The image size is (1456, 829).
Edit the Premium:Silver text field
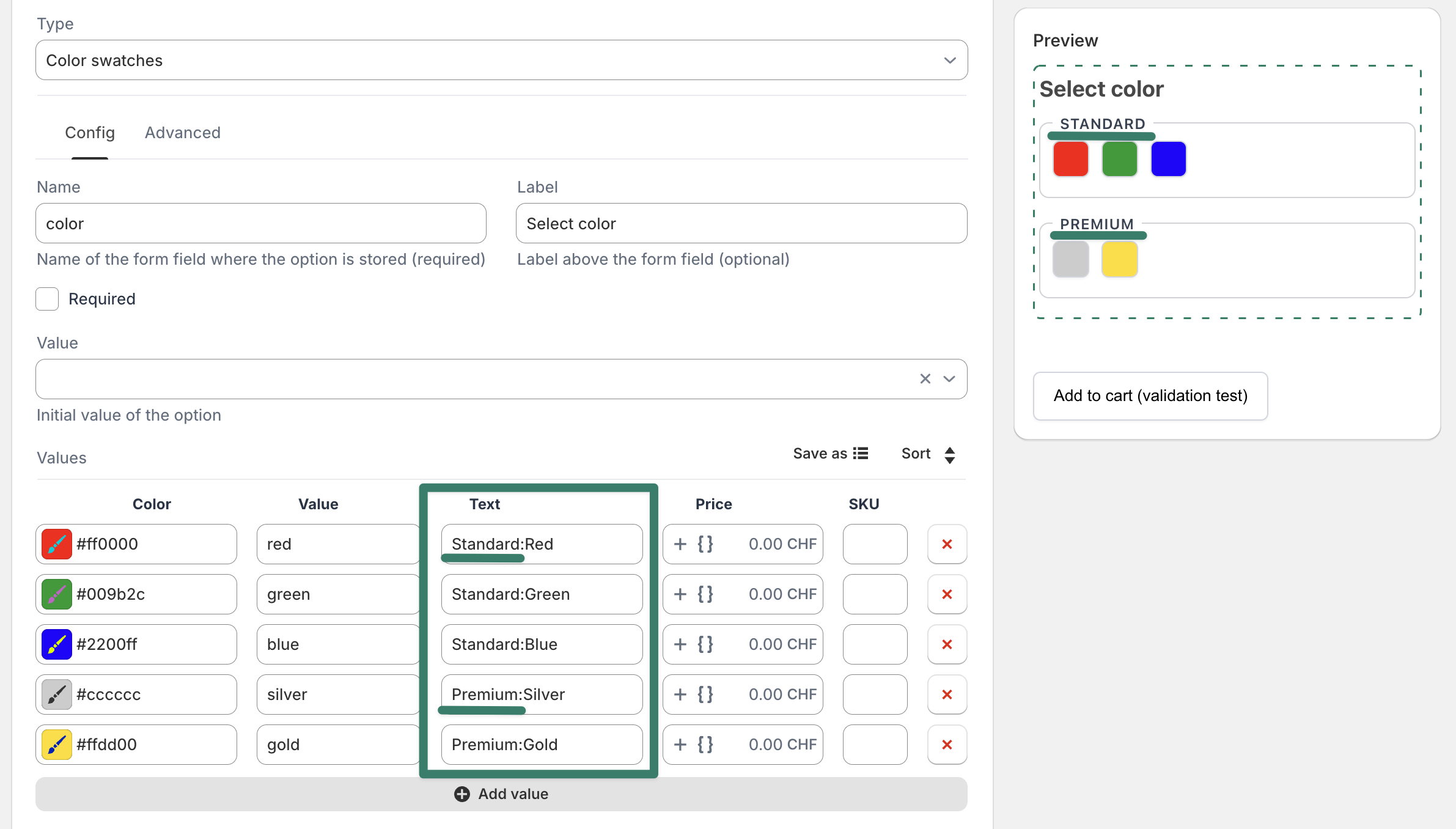coord(541,695)
